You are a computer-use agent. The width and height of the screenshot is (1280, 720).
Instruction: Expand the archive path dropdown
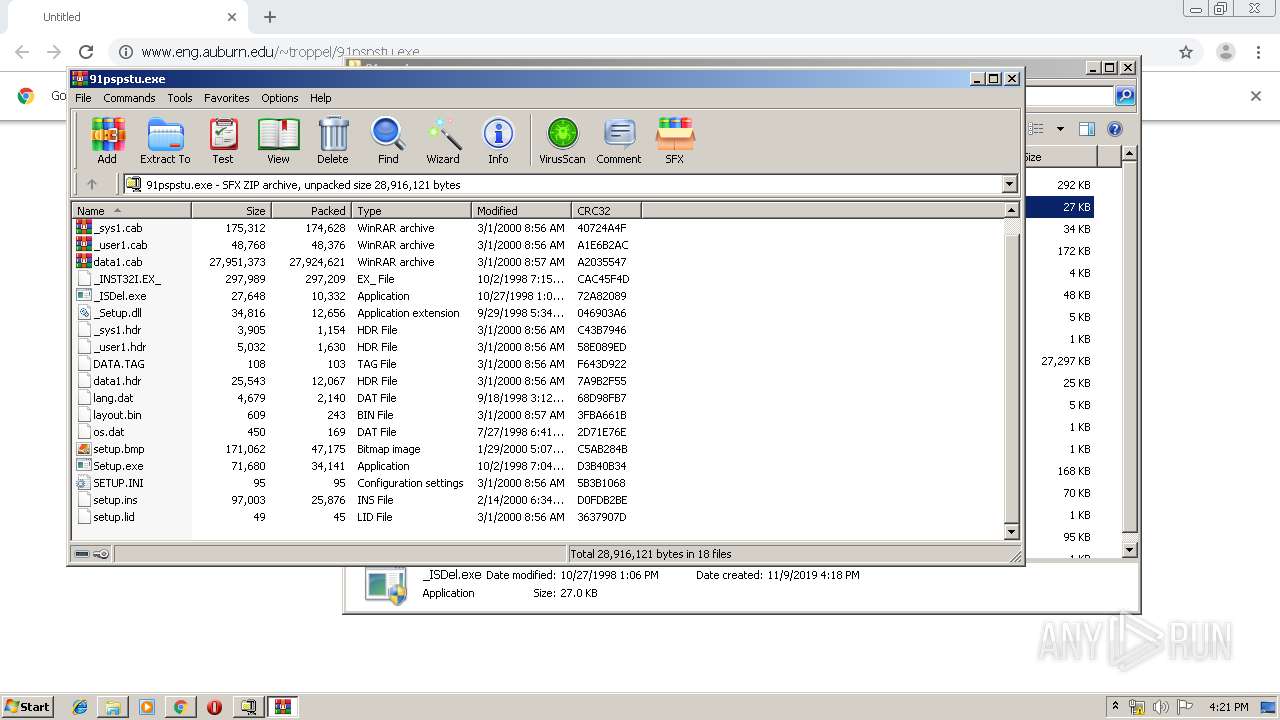(1009, 184)
